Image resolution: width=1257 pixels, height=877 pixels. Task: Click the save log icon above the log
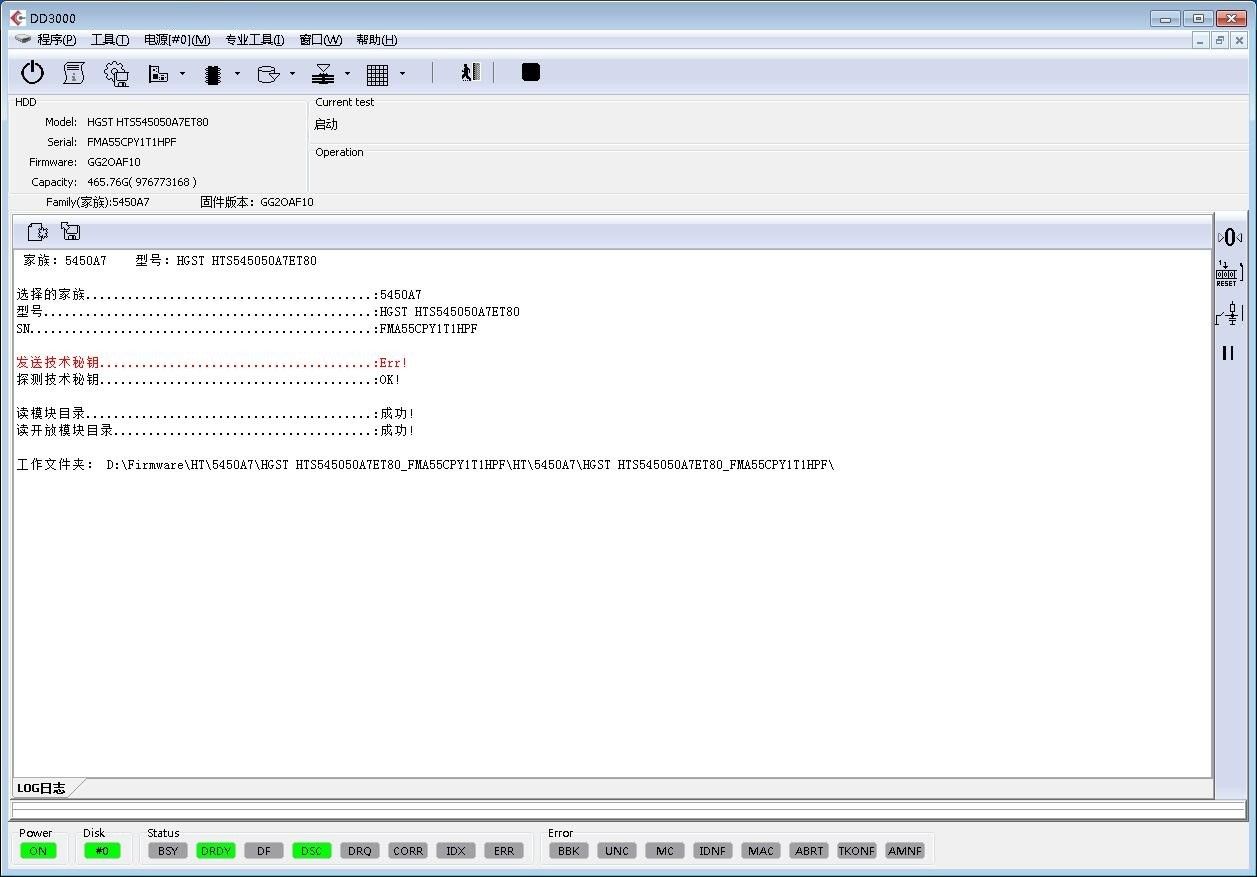pos(71,232)
